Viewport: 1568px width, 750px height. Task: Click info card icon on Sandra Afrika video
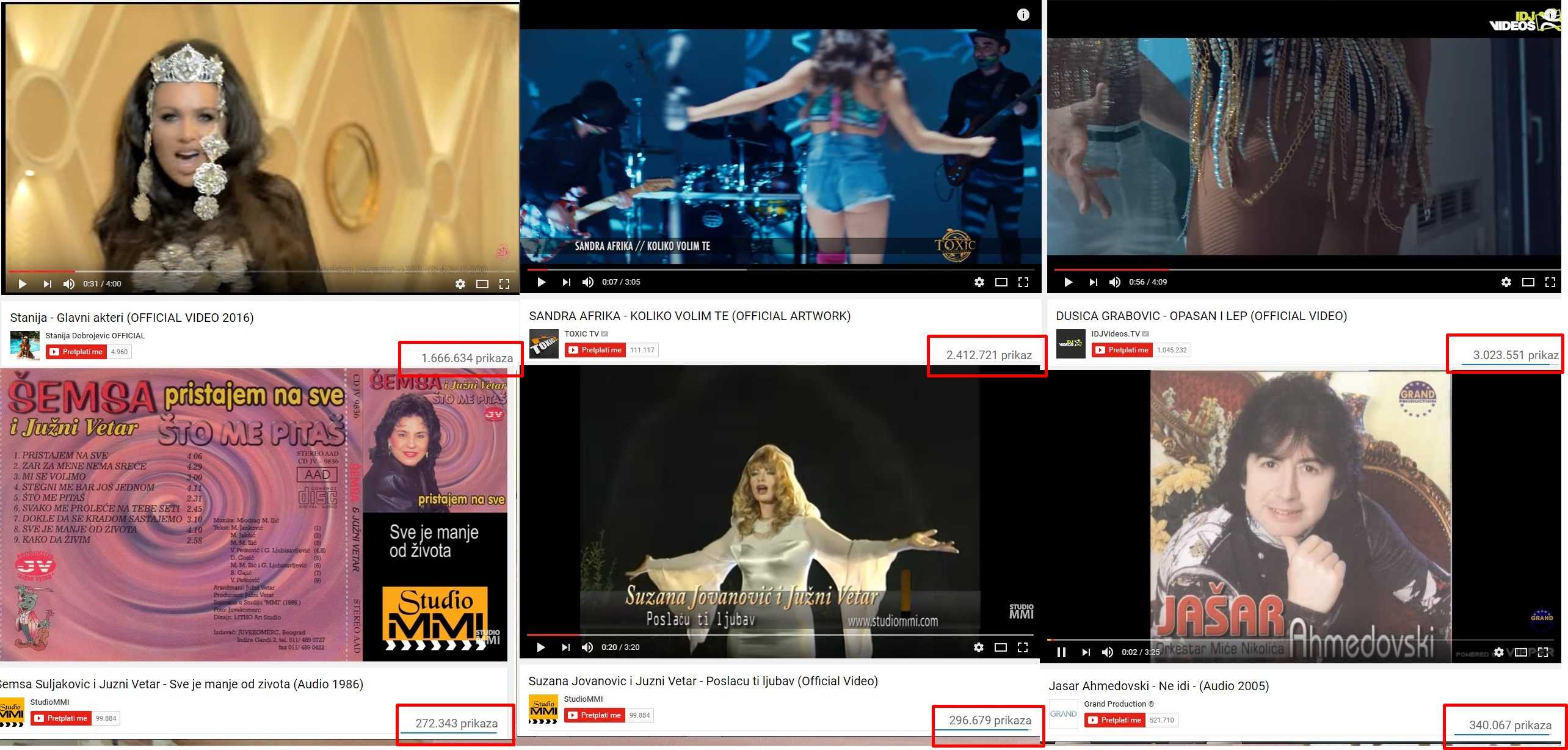[x=1023, y=15]
